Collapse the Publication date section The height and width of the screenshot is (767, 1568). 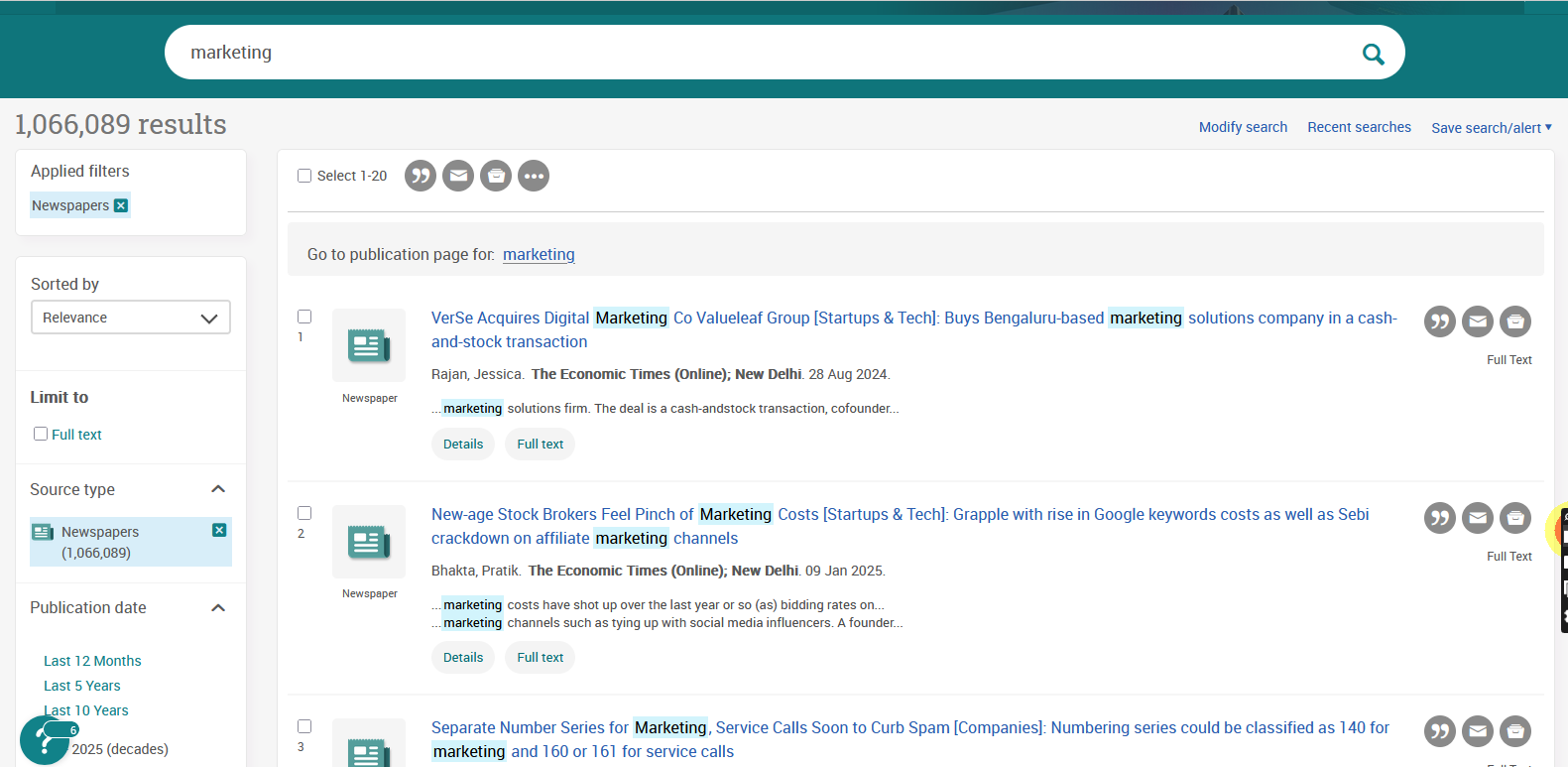point(218,607)
